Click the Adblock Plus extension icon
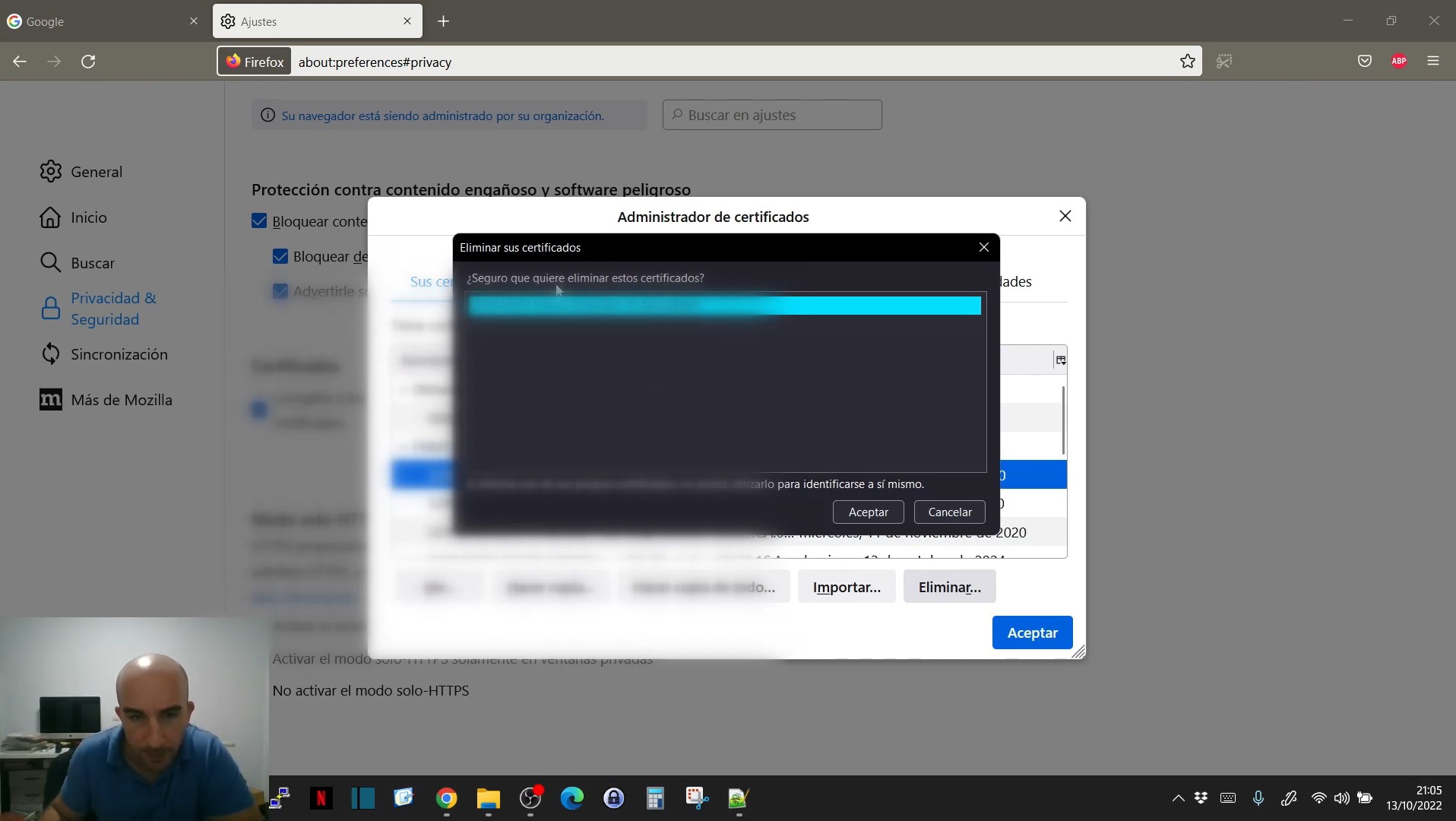 tap(1399, 62)
